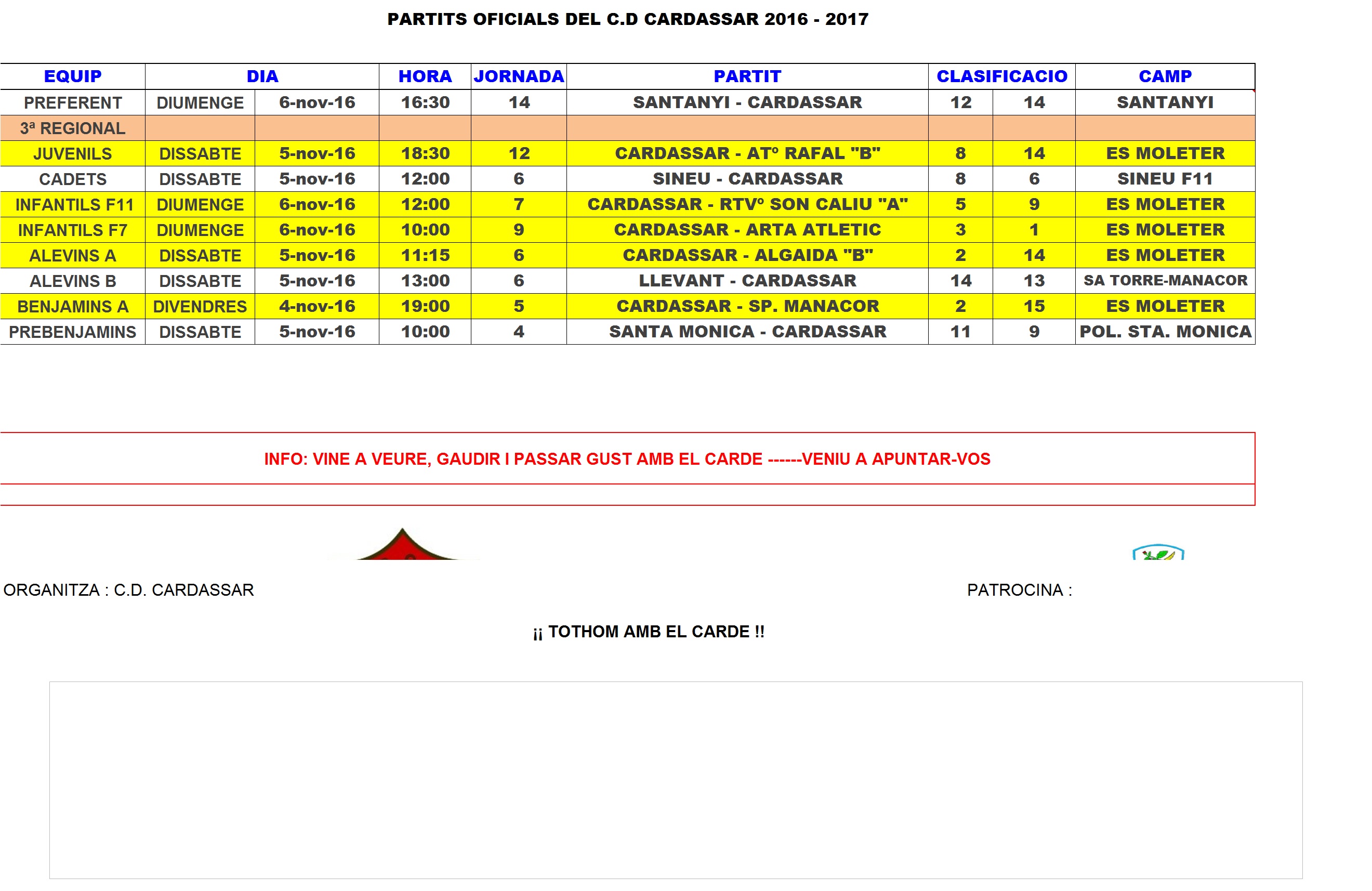Image resolution: width=1372 pixels, height=891 pixels.
Task: Click the PARTITS OFICIALS page title
Action: [x=627, y=19]
